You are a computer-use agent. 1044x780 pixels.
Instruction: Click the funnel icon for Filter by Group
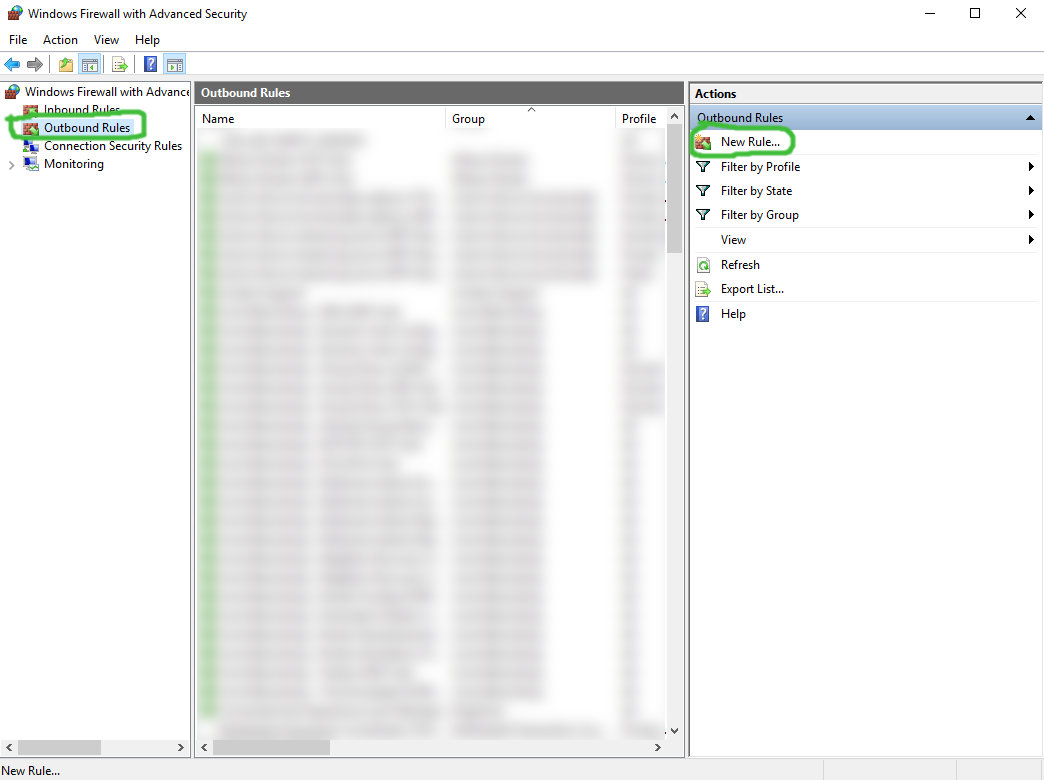(x=703, y=214)
